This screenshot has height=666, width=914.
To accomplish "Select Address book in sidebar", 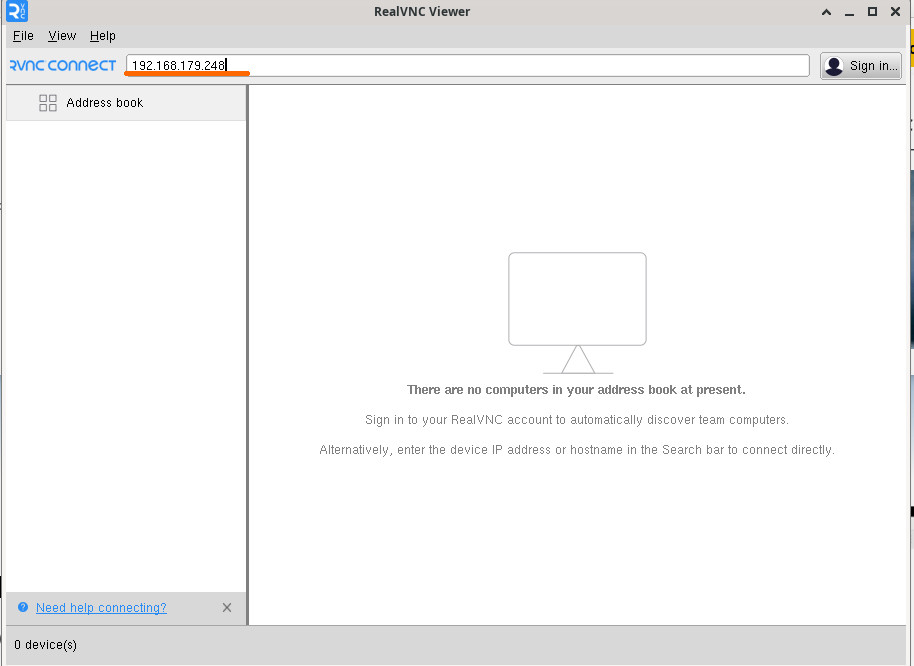I will click(x=126, y=103).
